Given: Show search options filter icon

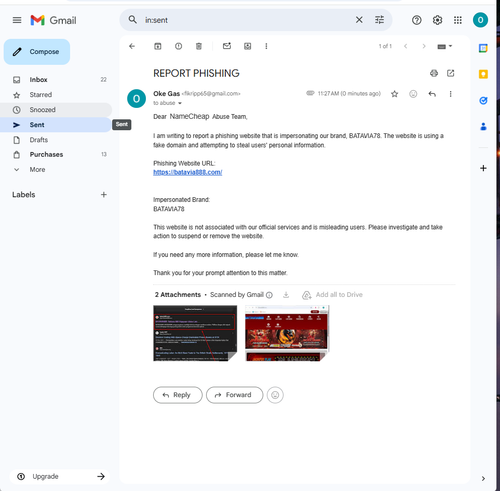Looking at the screenshot, I should pos(379,20).
